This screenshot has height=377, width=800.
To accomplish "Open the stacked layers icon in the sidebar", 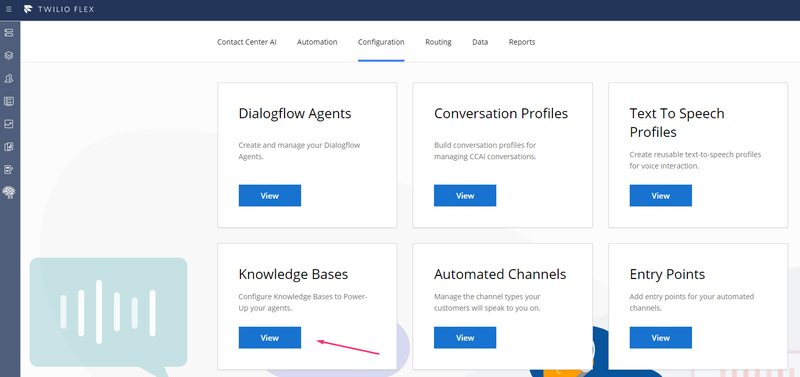I will click(9, 56).
